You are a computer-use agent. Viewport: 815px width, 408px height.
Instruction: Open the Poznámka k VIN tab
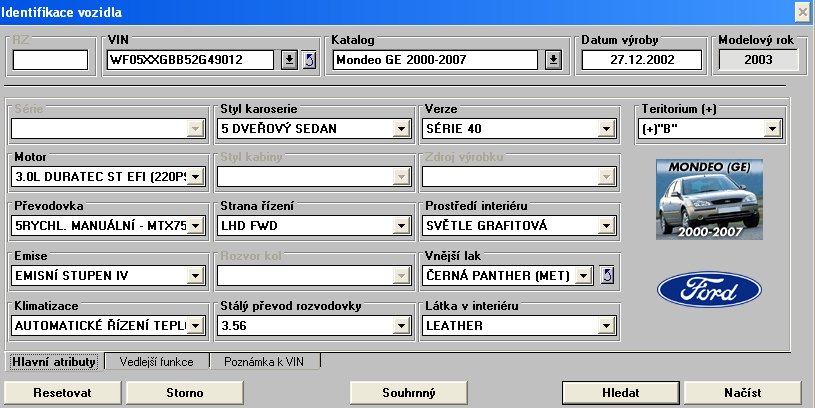point(264,362)
